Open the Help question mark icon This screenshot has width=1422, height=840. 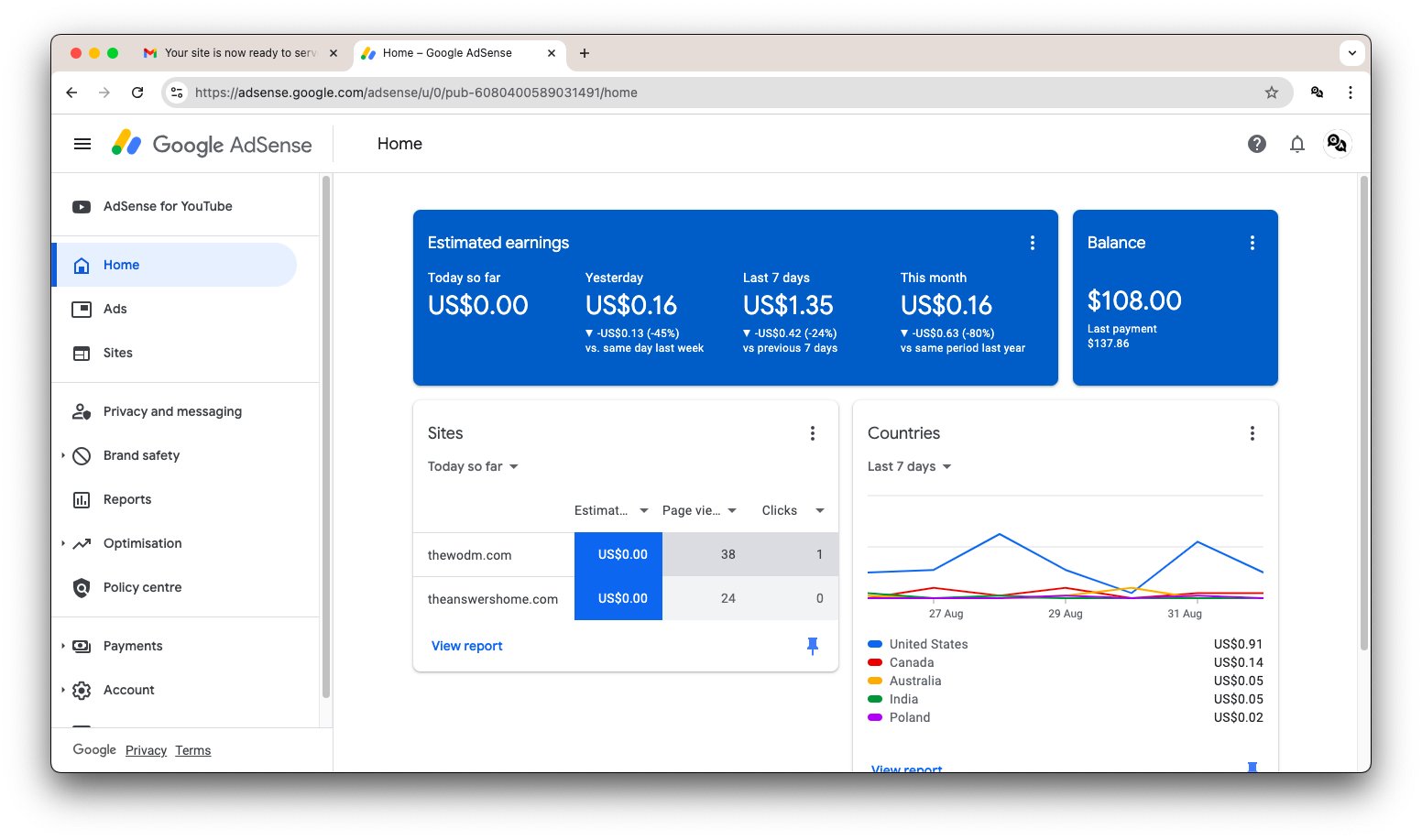(x=1257, y=144)
